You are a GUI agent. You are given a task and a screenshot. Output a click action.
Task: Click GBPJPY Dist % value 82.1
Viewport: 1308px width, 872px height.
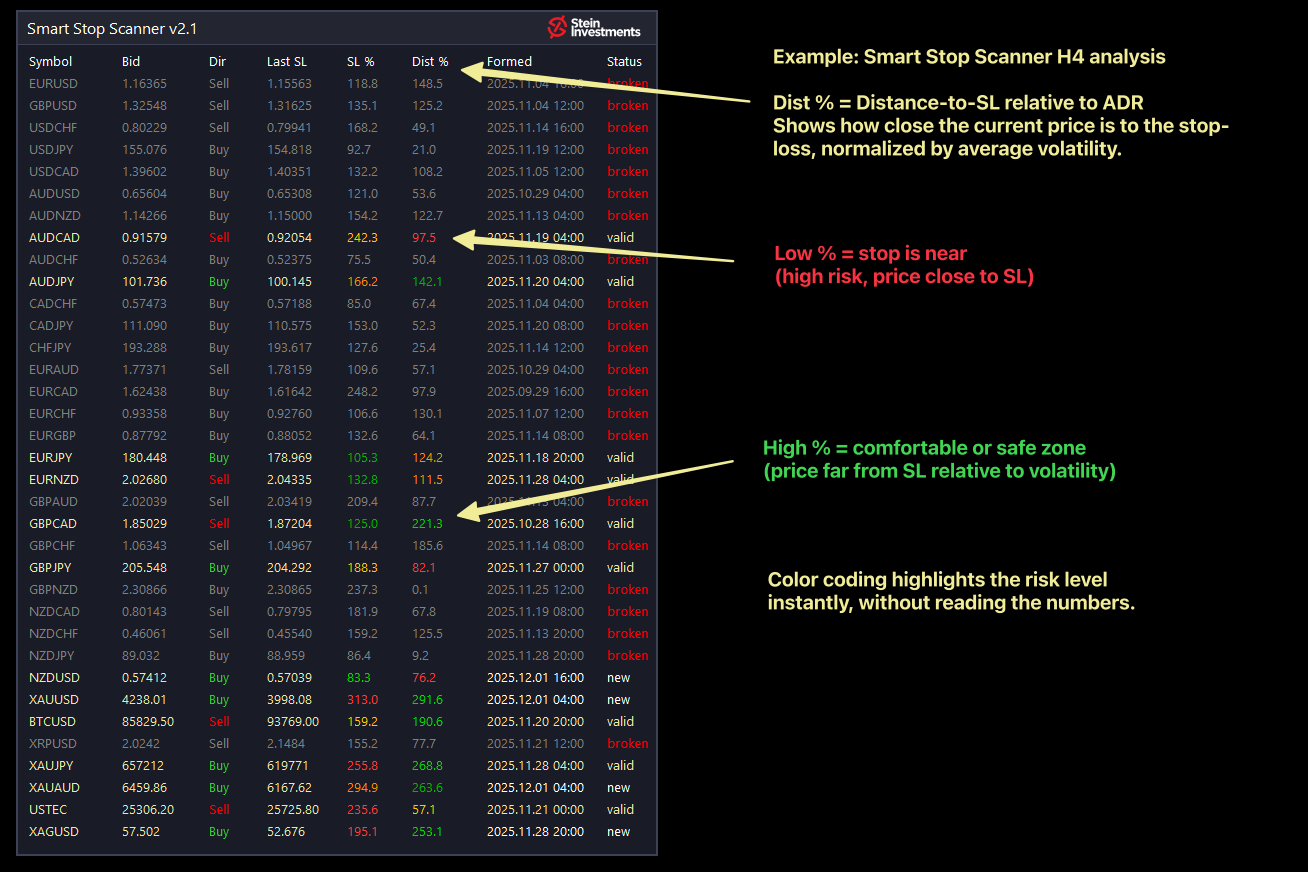(x=424, y=568)
